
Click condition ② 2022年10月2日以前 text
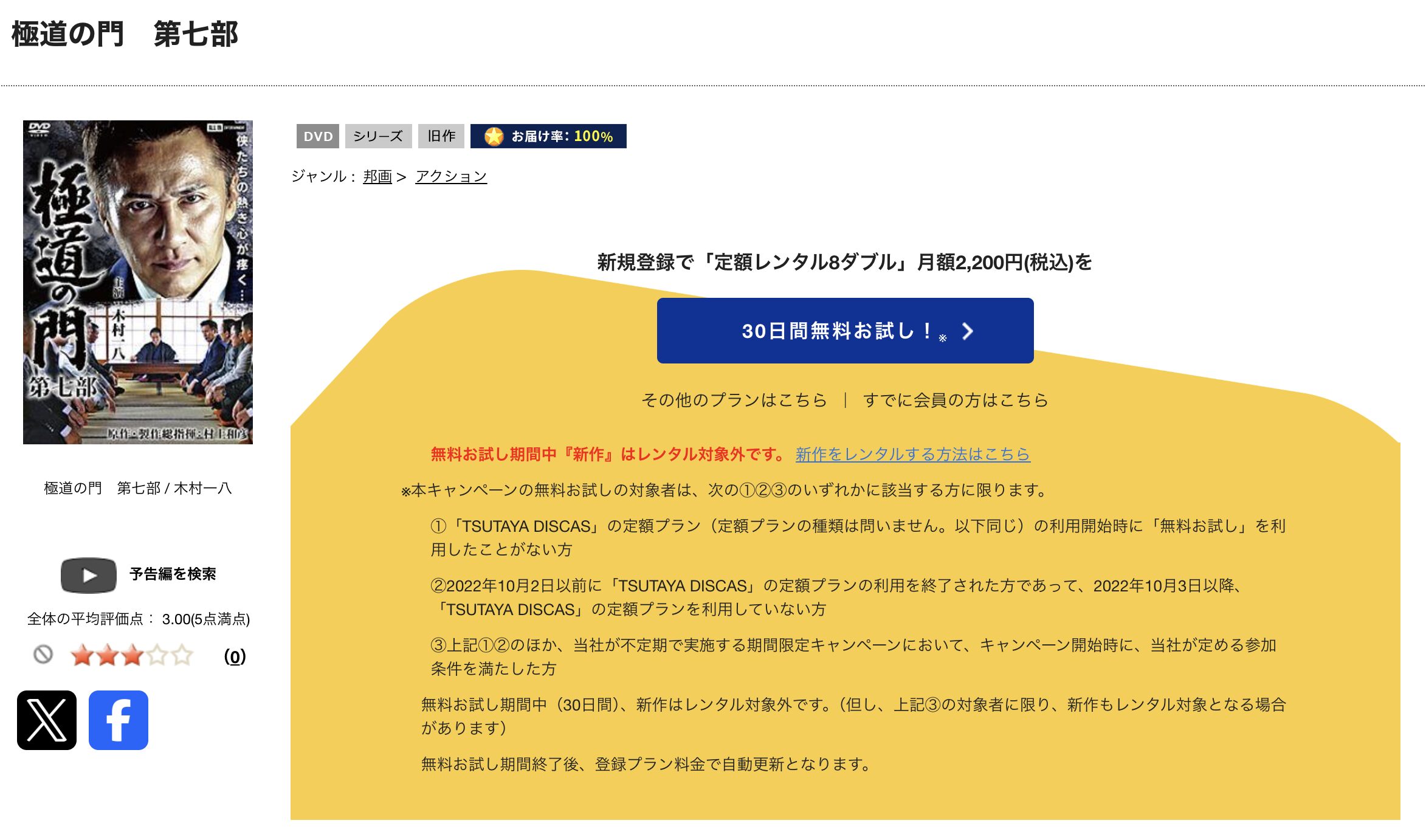point(838,597)
